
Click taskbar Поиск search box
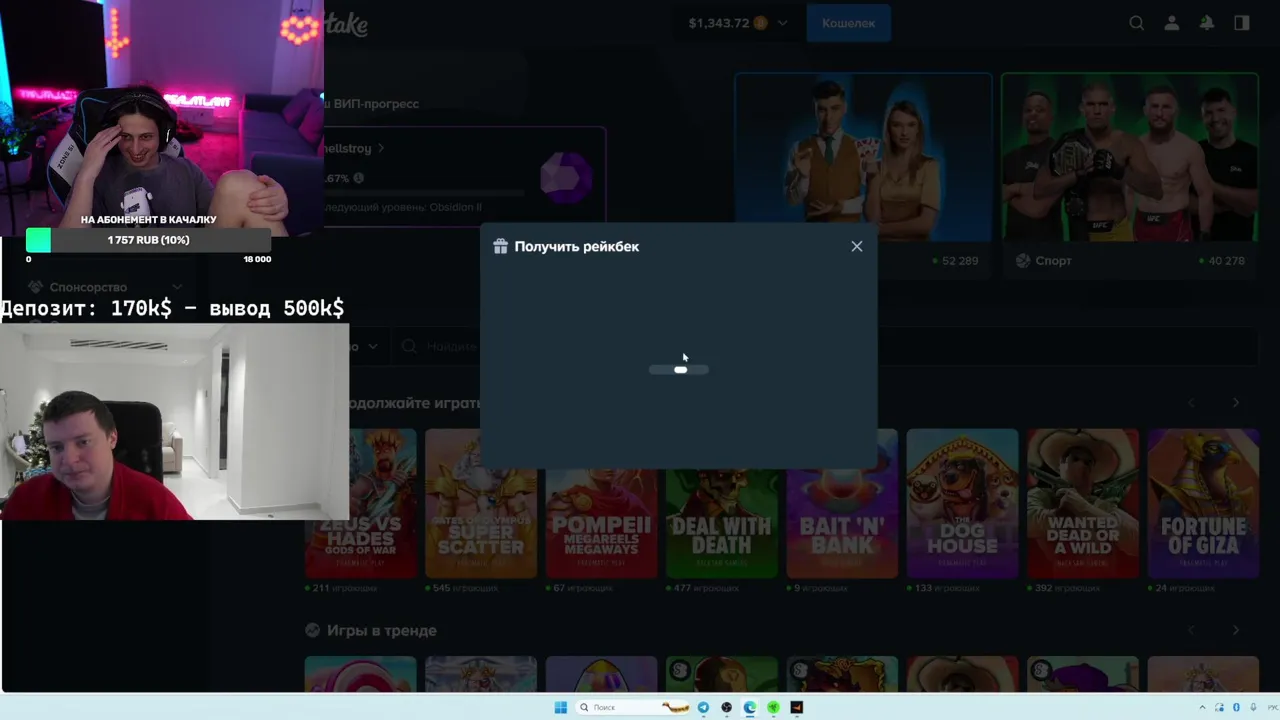(x=633, y=707)
